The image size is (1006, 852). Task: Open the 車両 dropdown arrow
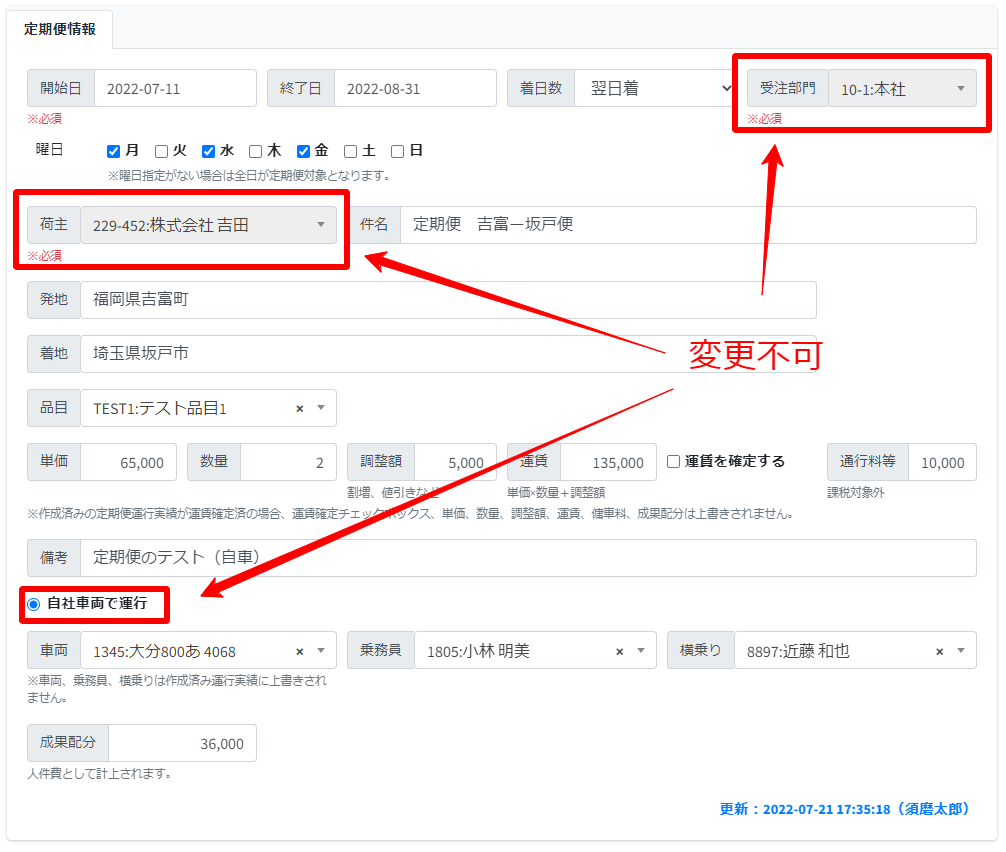click(x=321, y=651)
